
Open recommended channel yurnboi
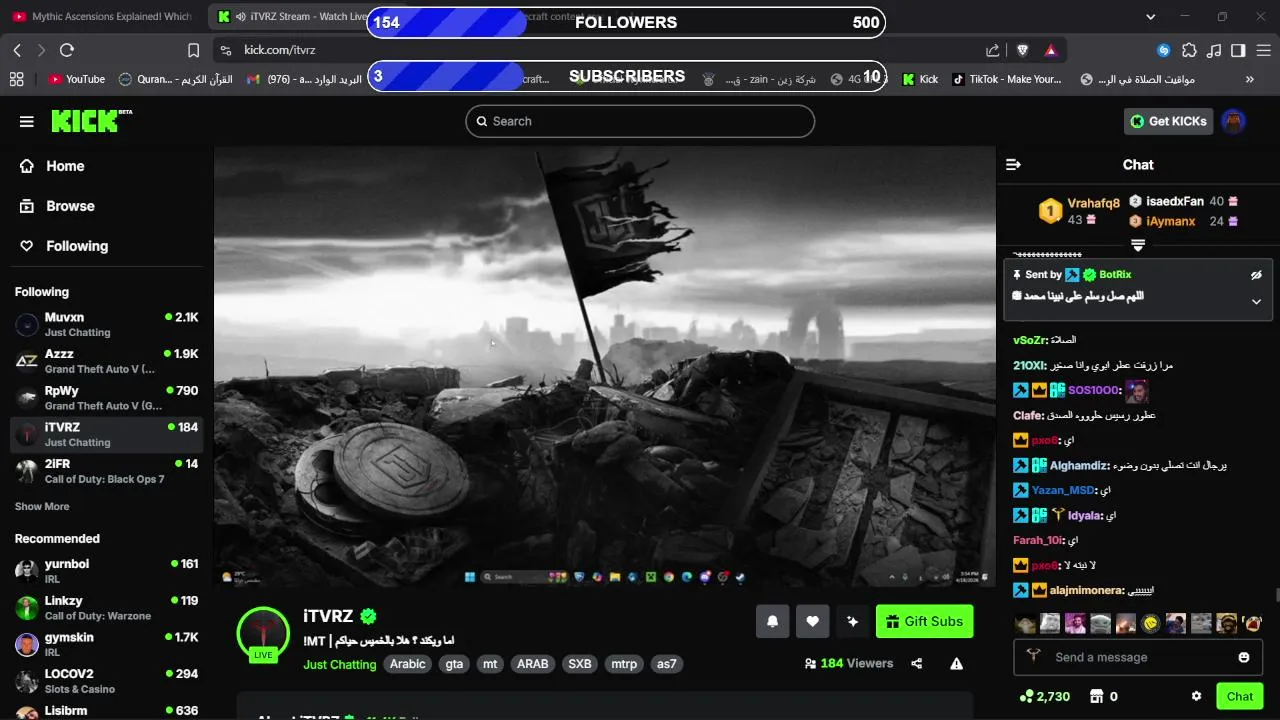coord(107,571)
